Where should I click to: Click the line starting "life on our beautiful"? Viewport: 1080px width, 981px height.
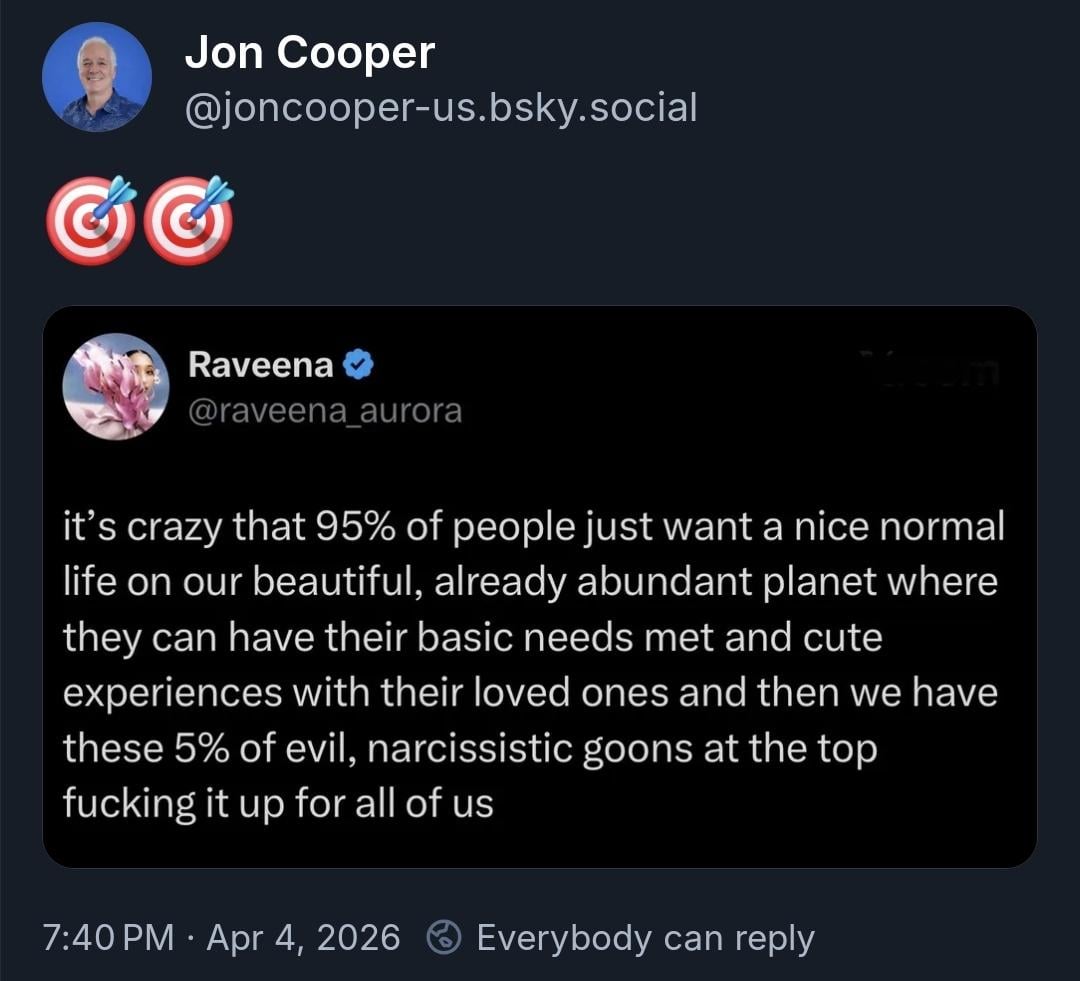tap(530, 582)
